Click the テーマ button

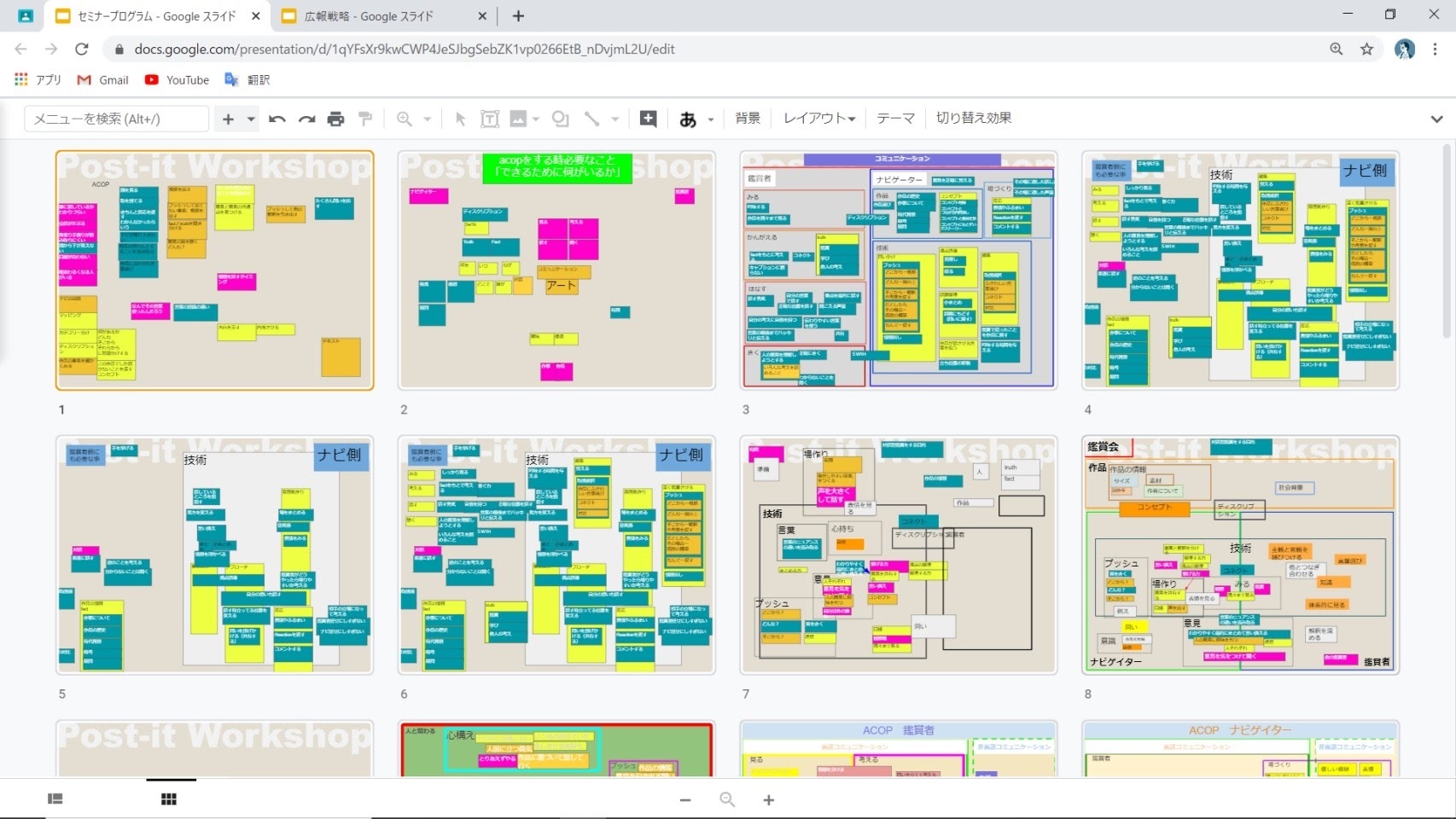click(895, 118)
